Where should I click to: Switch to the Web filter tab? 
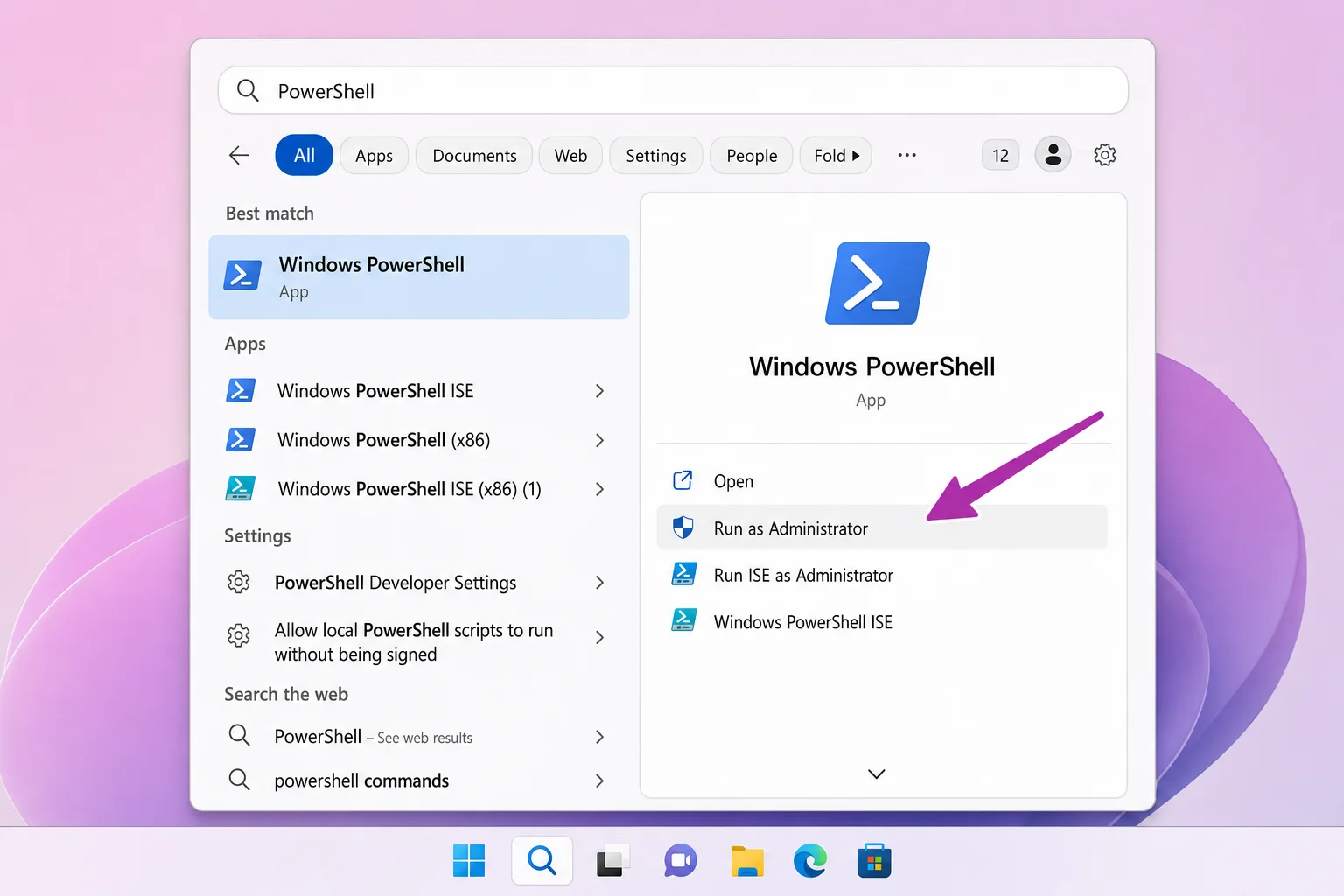tap(570, 155)
